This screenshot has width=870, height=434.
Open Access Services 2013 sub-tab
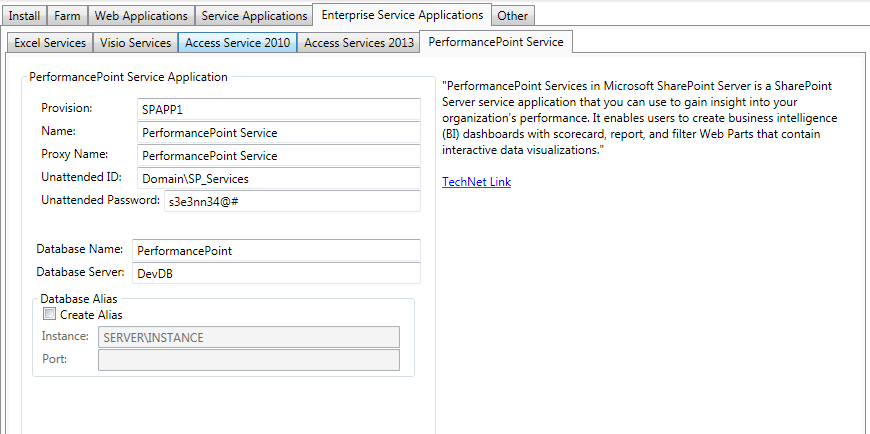point(359,43)
